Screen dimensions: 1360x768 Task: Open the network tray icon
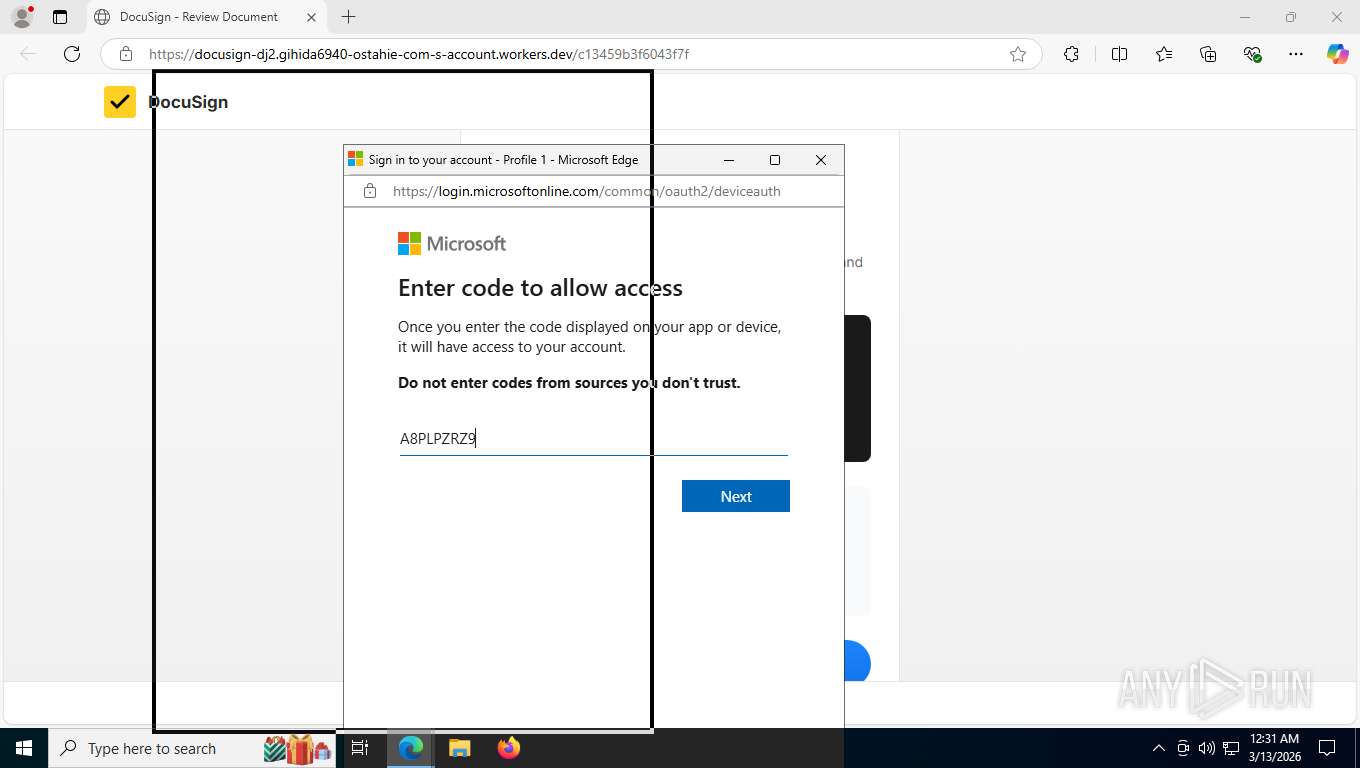tap(1231, 748)
